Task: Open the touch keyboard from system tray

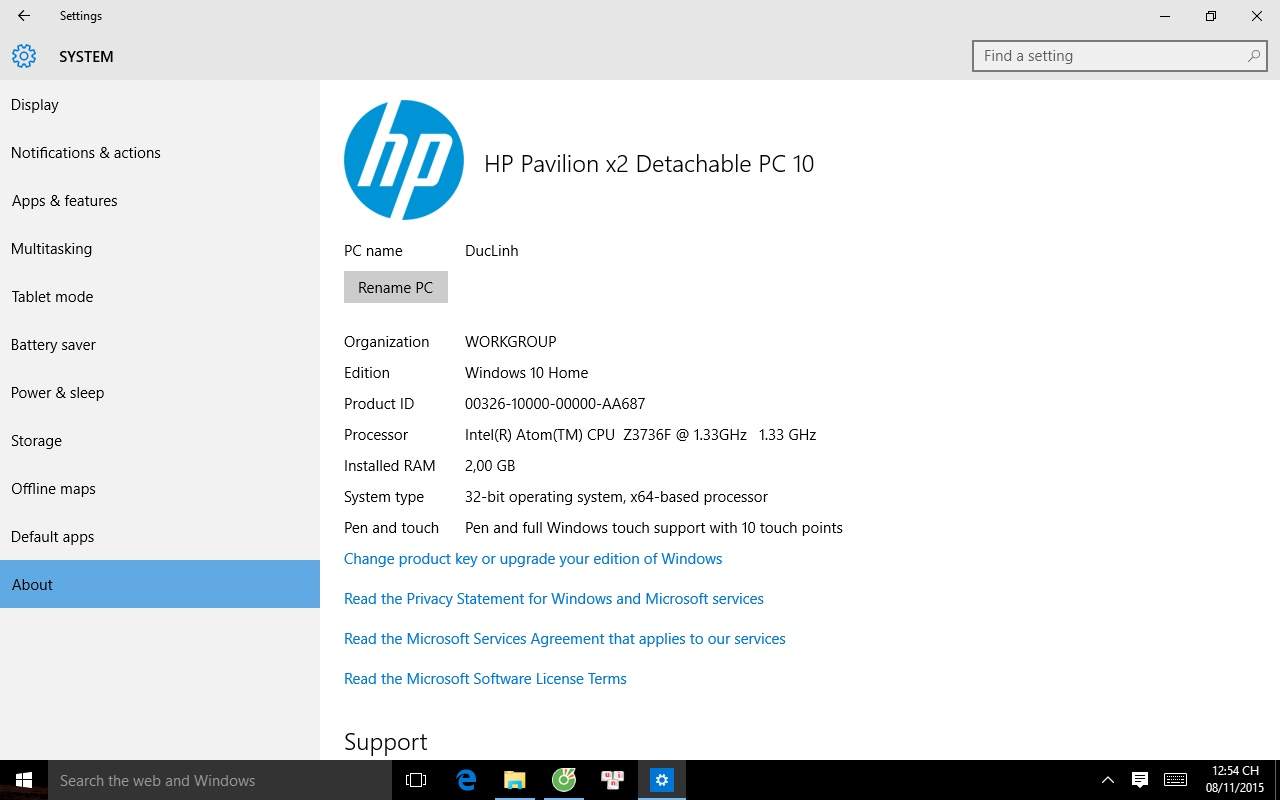Action: click(1176, 780)
